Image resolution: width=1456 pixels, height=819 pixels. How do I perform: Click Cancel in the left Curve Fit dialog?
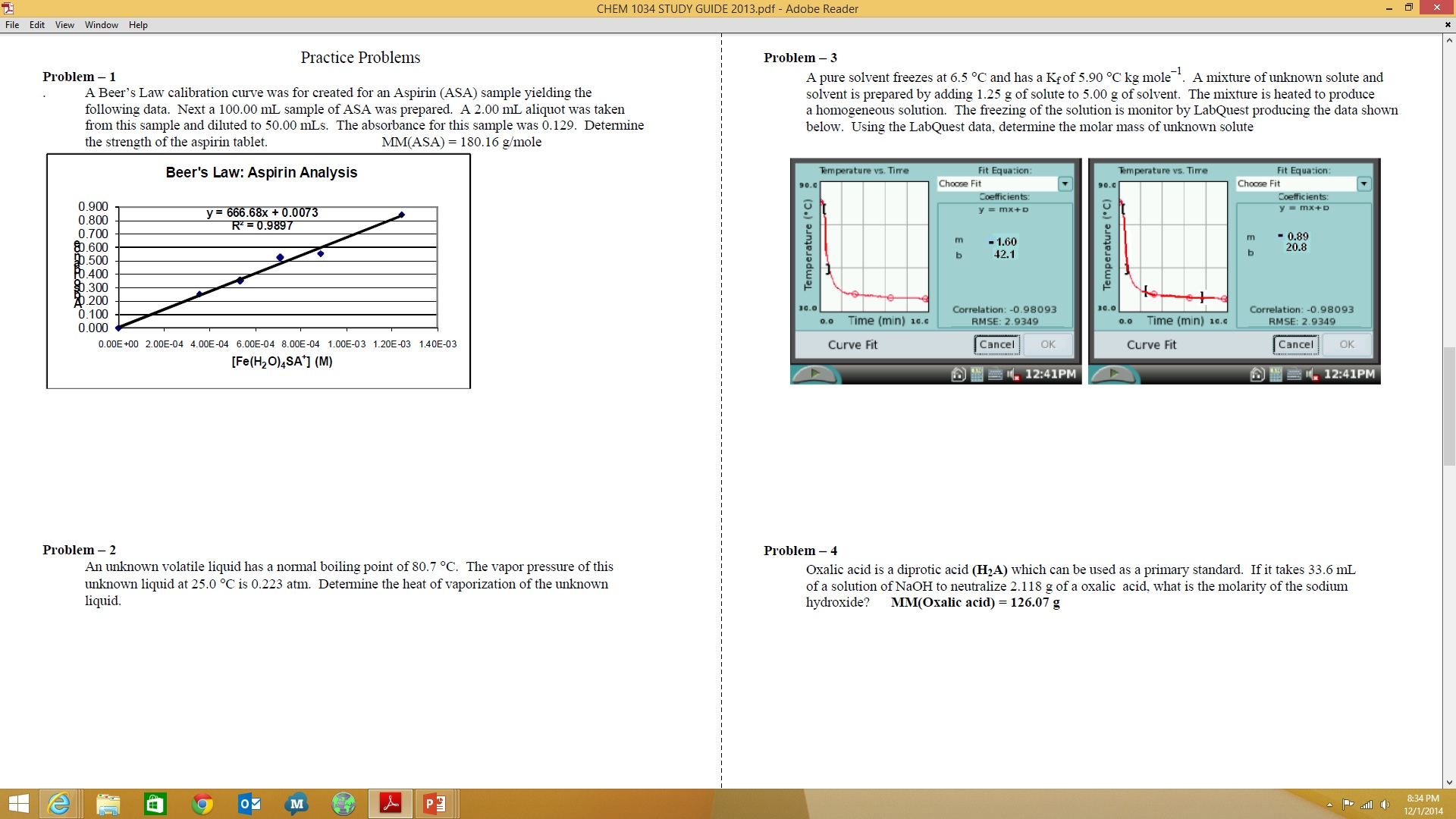click(996, 344)
